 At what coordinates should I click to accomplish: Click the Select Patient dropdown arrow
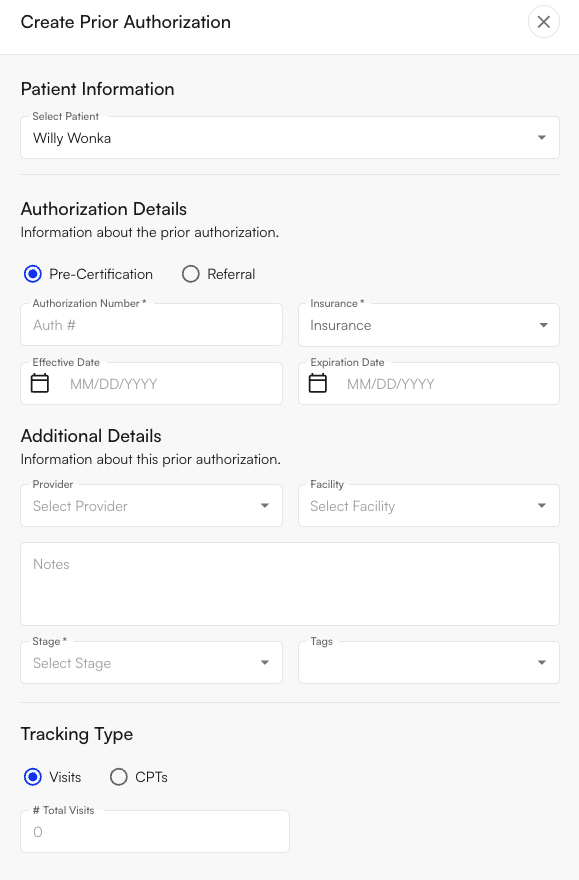[541, 138]
